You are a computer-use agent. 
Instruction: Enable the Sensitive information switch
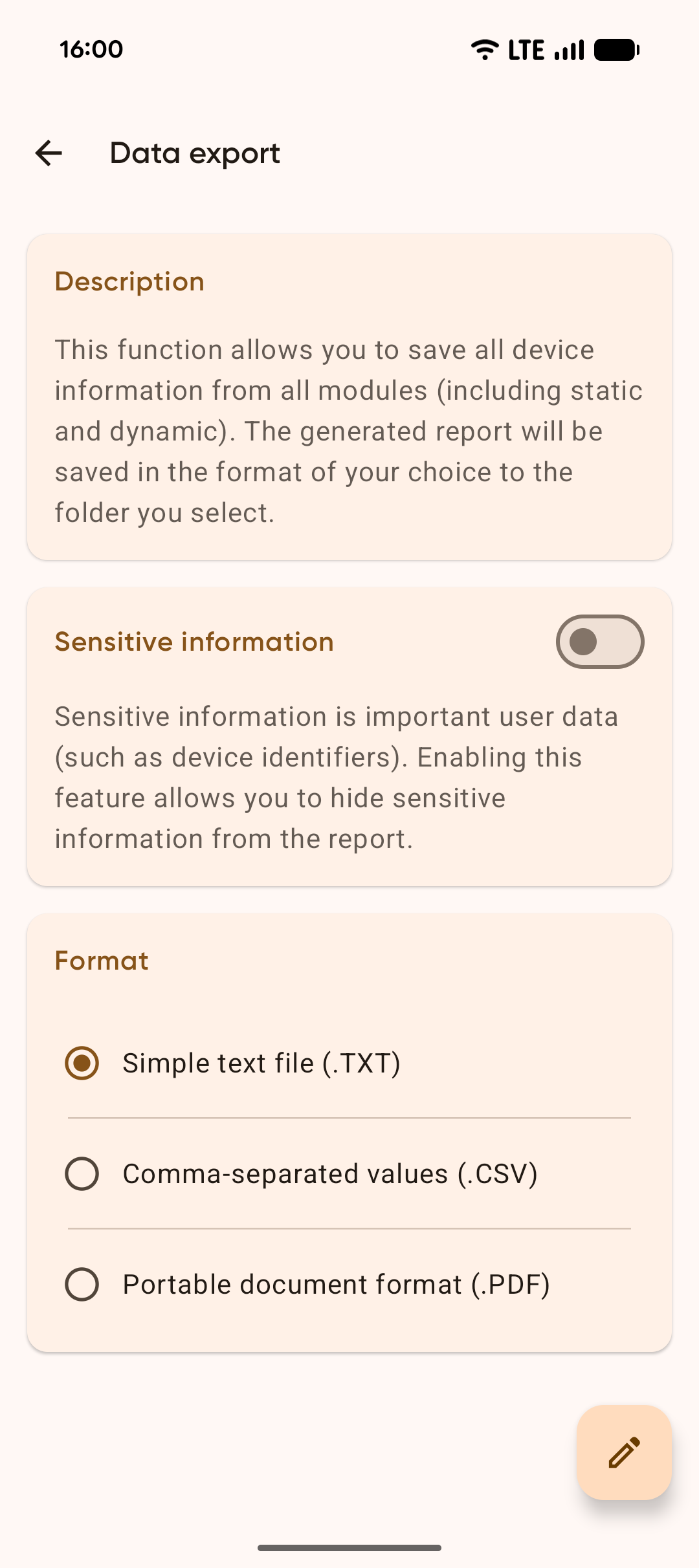tap(599, 641)
